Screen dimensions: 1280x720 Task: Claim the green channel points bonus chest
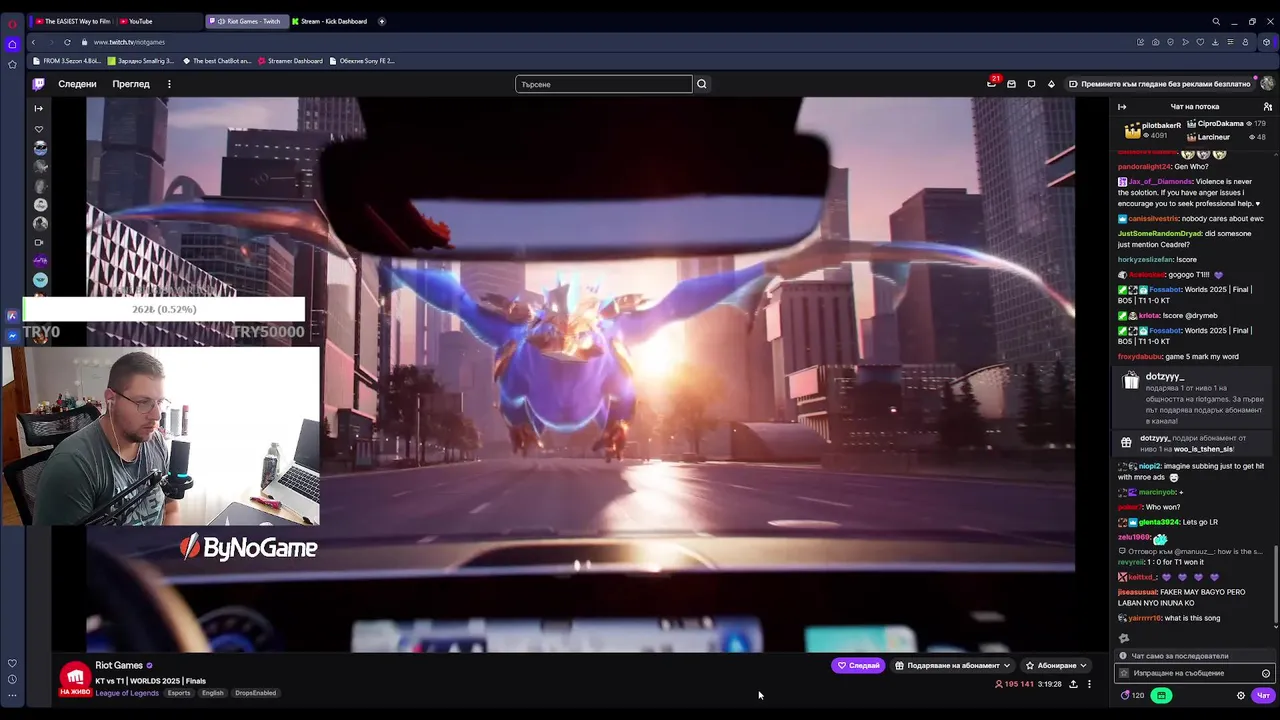(1161, 695)
